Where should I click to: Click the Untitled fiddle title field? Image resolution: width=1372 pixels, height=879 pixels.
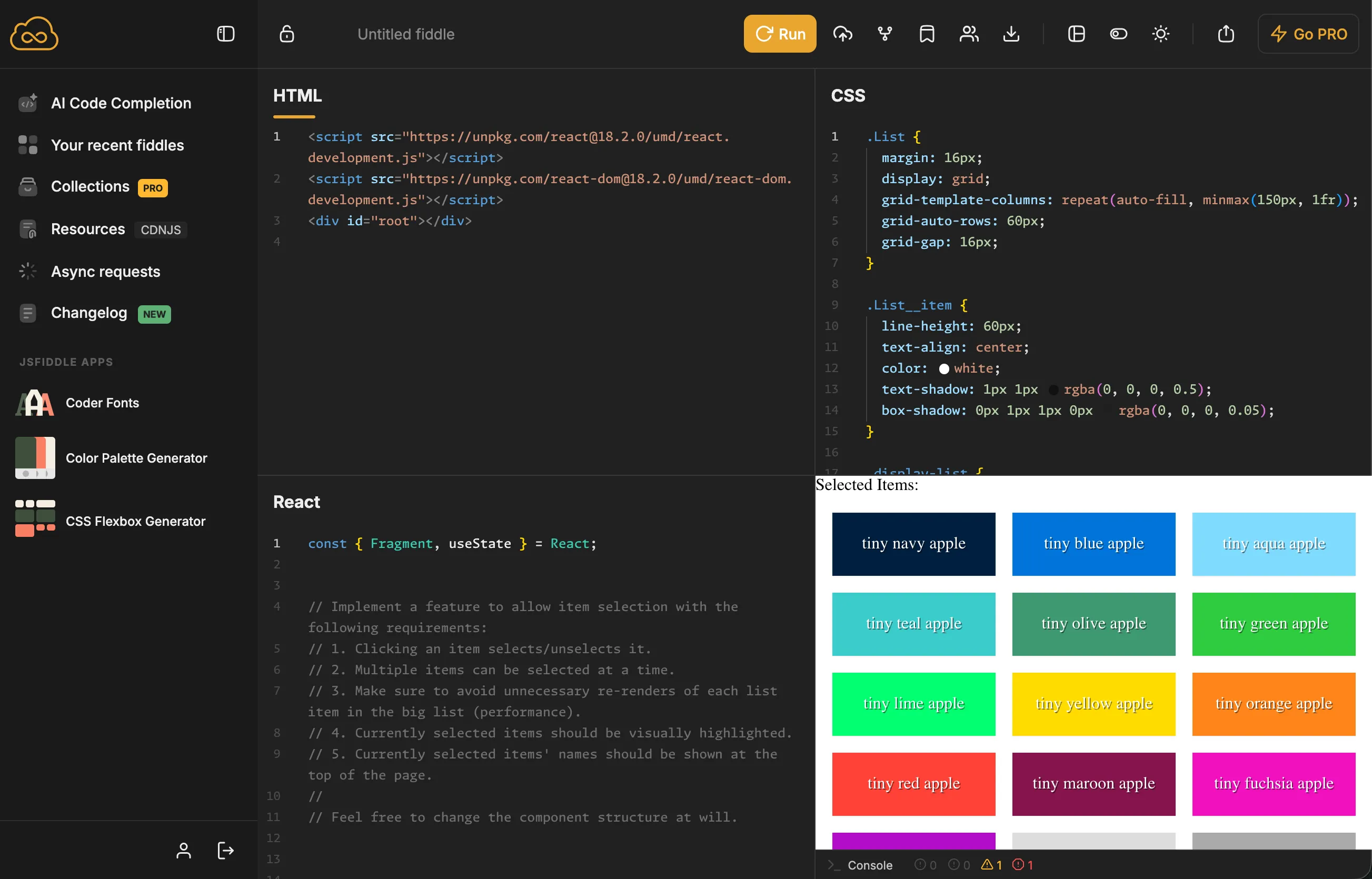406,34
